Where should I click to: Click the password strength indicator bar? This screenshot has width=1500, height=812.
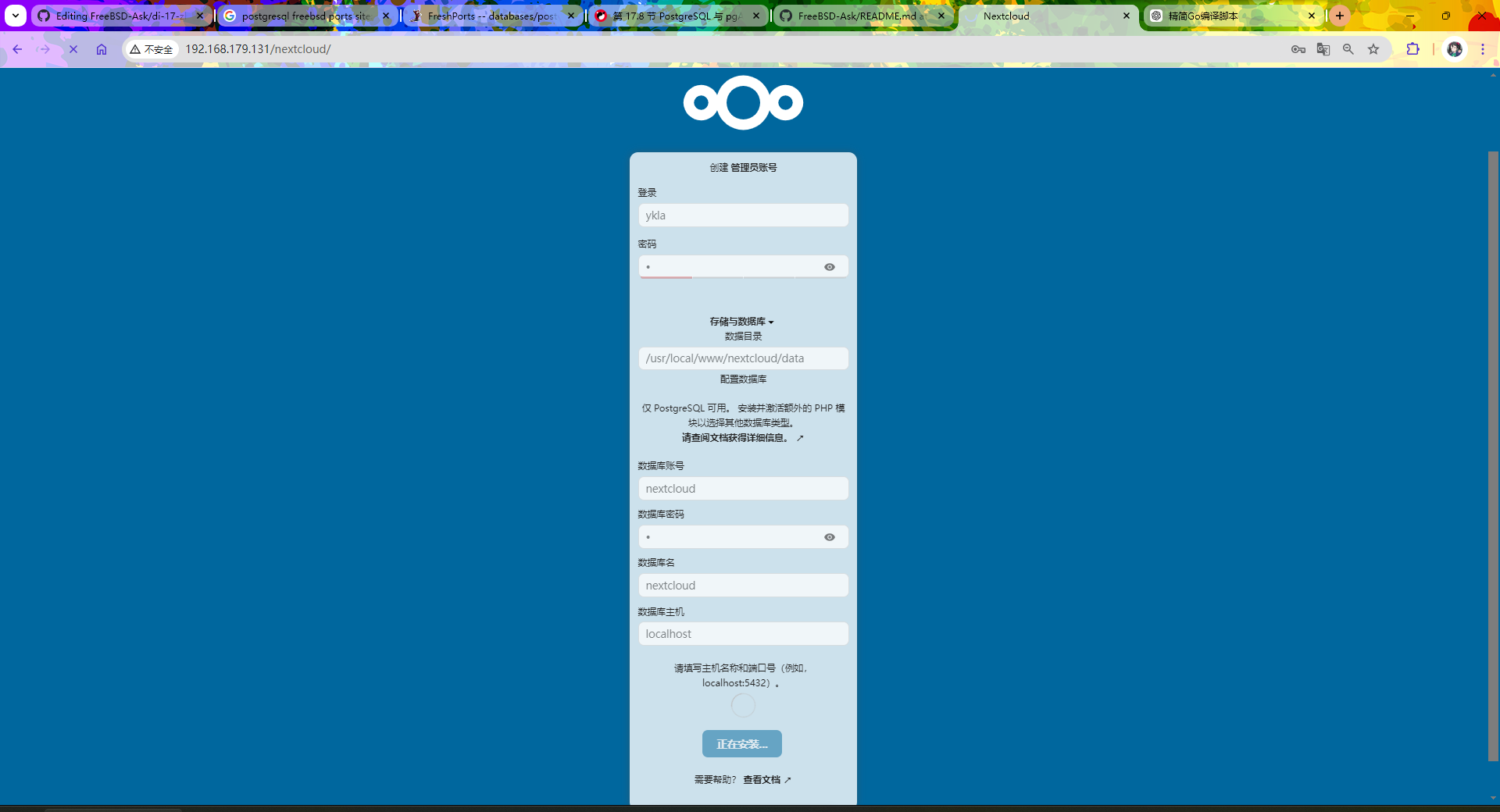click(743, 277)
